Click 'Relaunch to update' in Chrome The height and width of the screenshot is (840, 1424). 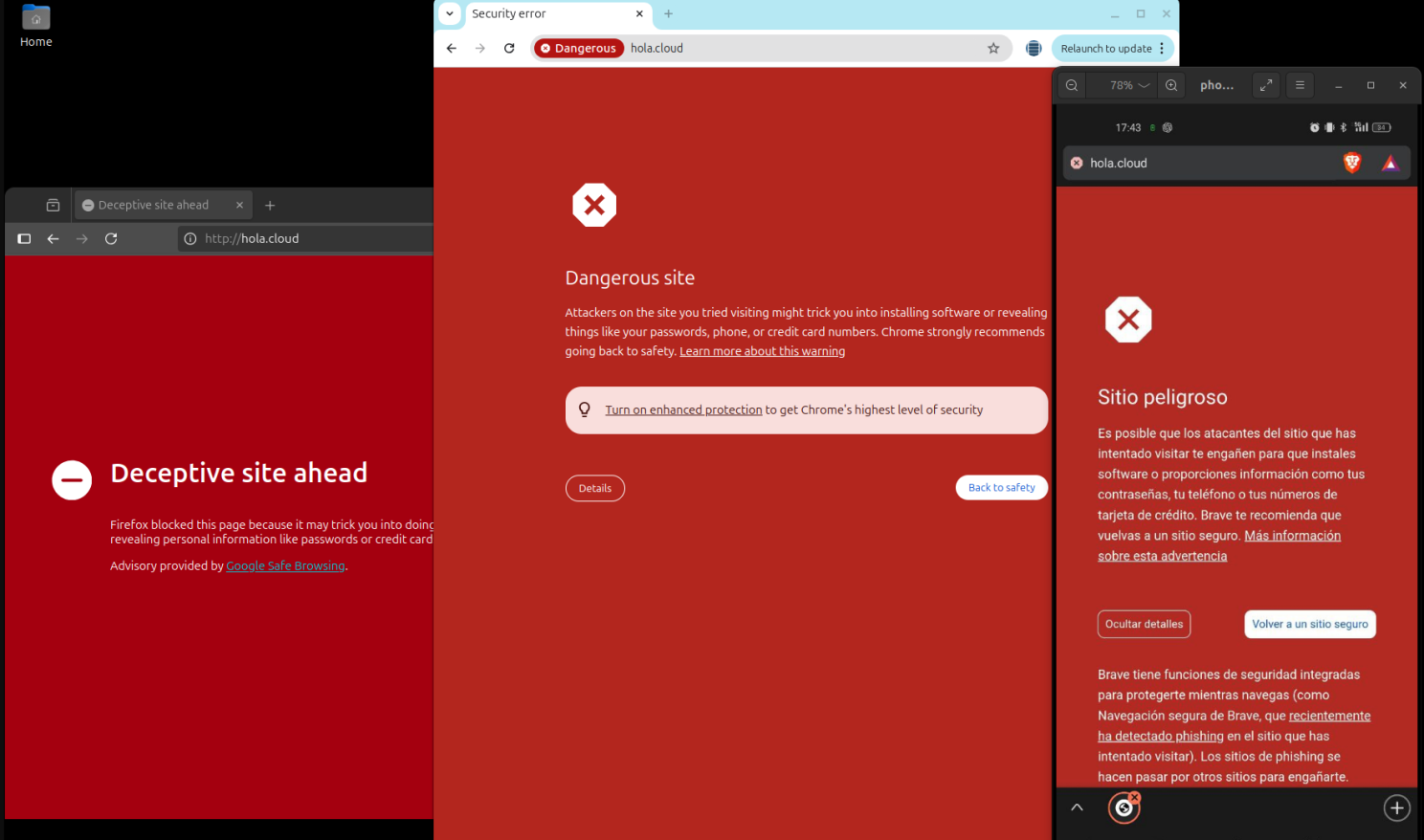click(x=1106, y=48)
